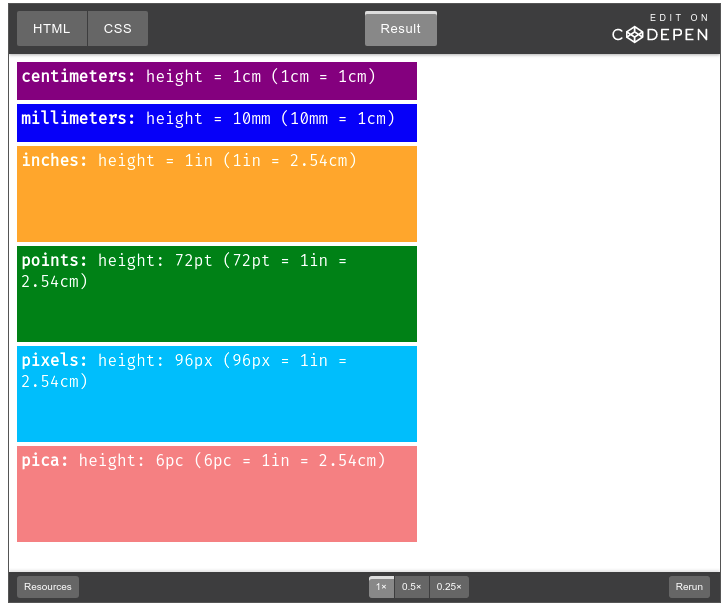
Task: Click the pink pica box
Action: coord(217,494)
